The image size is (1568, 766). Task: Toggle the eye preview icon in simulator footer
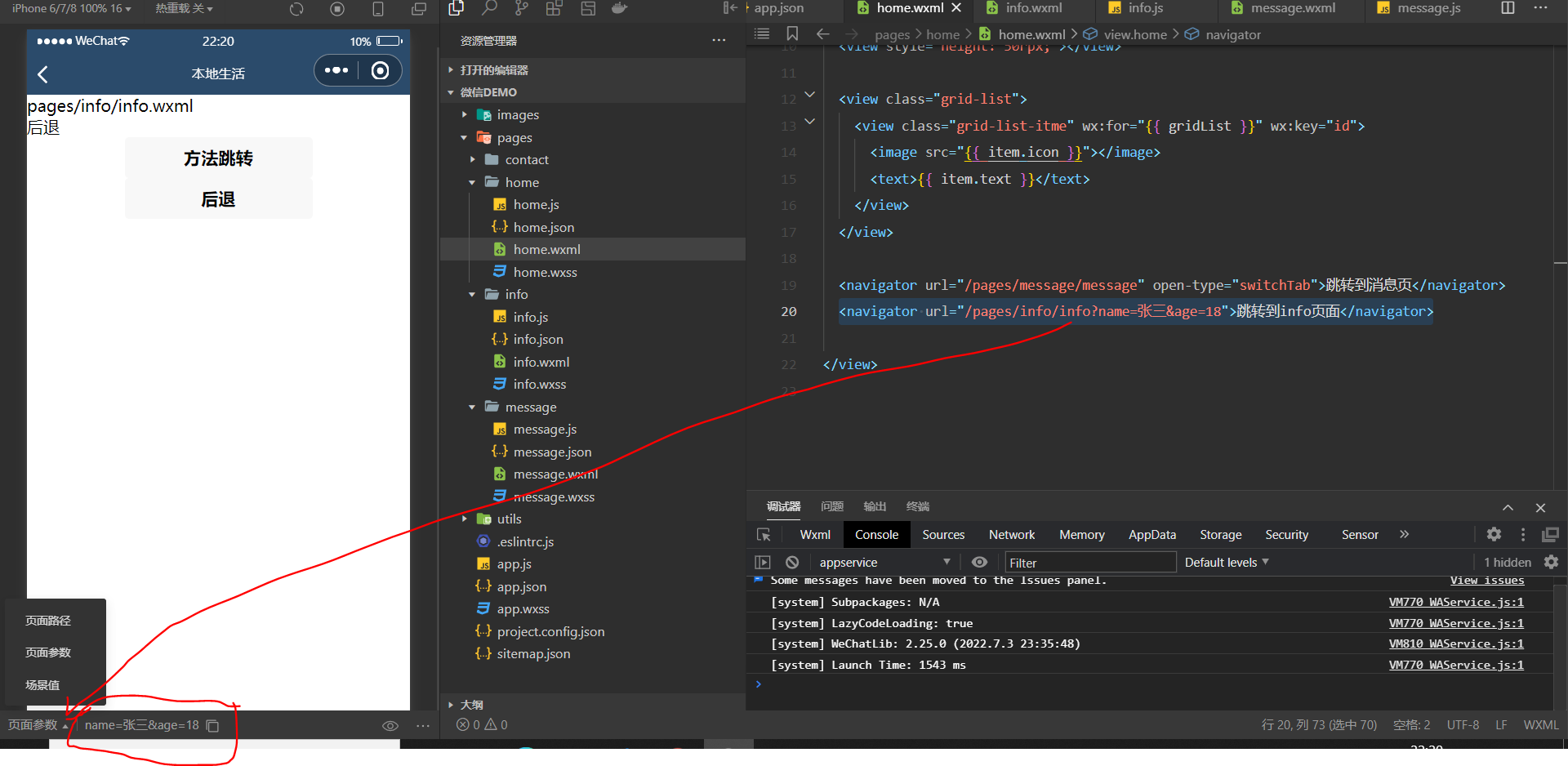pyautogui.click(x=390, y=725)
